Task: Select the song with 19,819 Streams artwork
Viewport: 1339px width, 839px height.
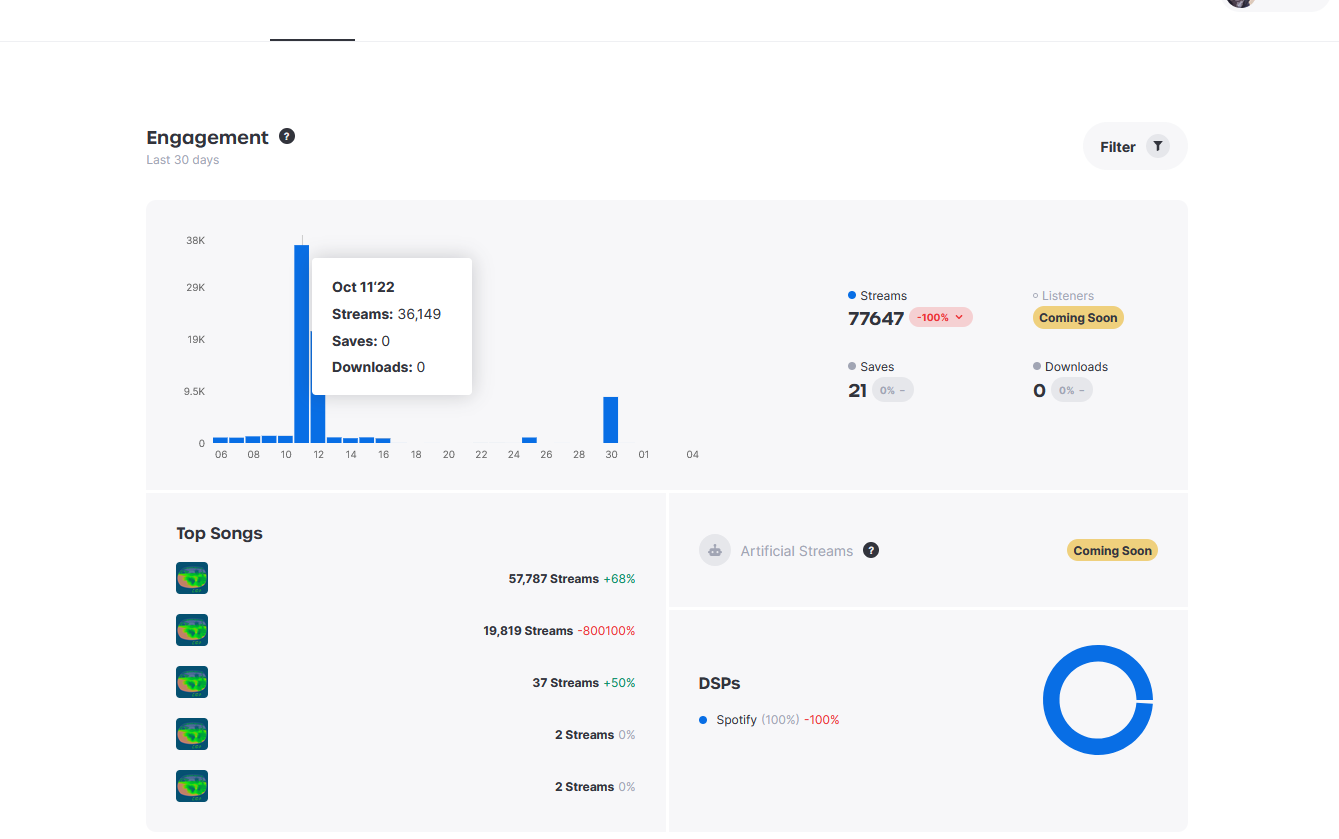Action: (x=192, y=630)
